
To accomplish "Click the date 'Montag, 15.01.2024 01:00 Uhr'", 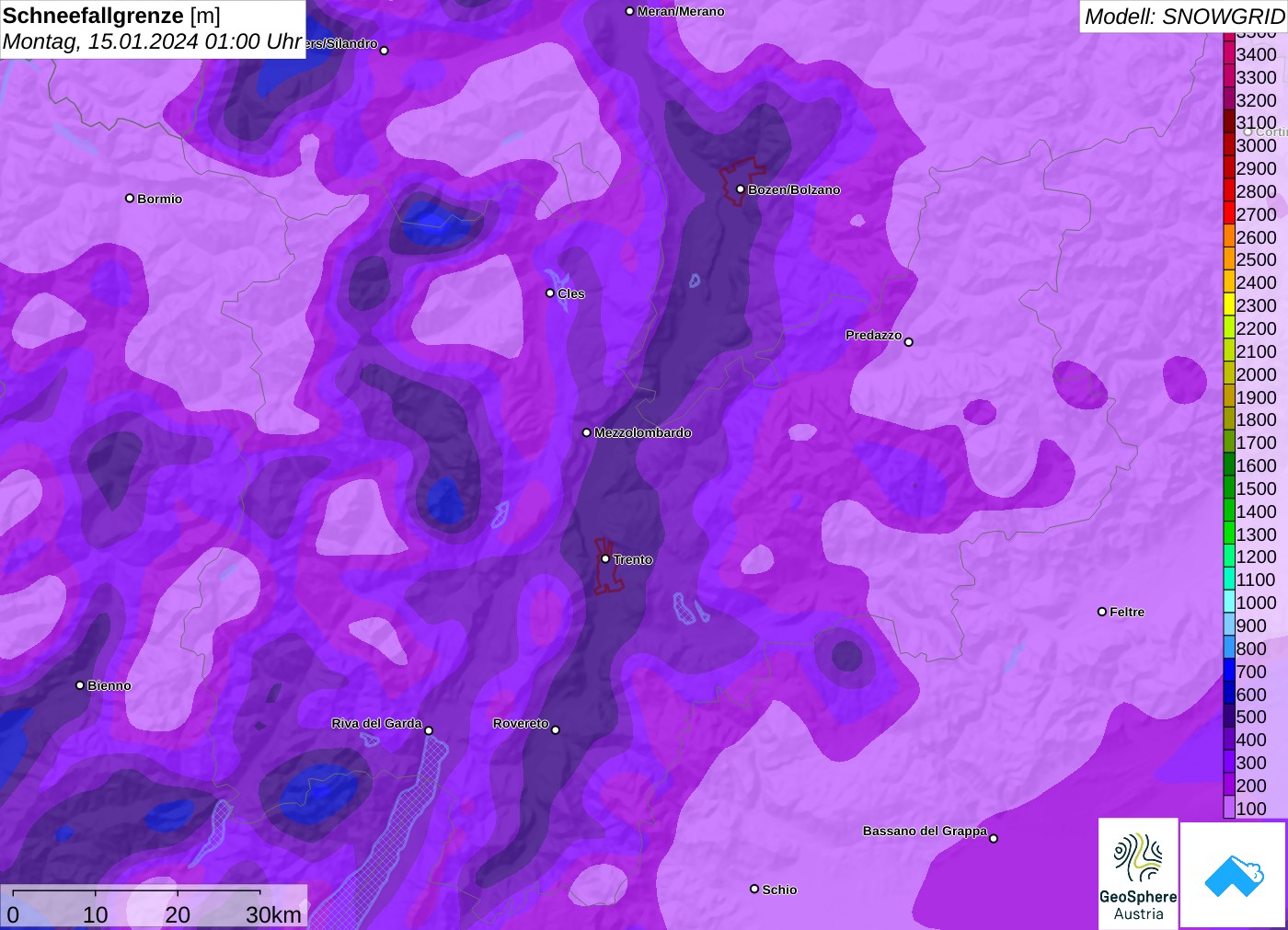I will pos(153,41).
